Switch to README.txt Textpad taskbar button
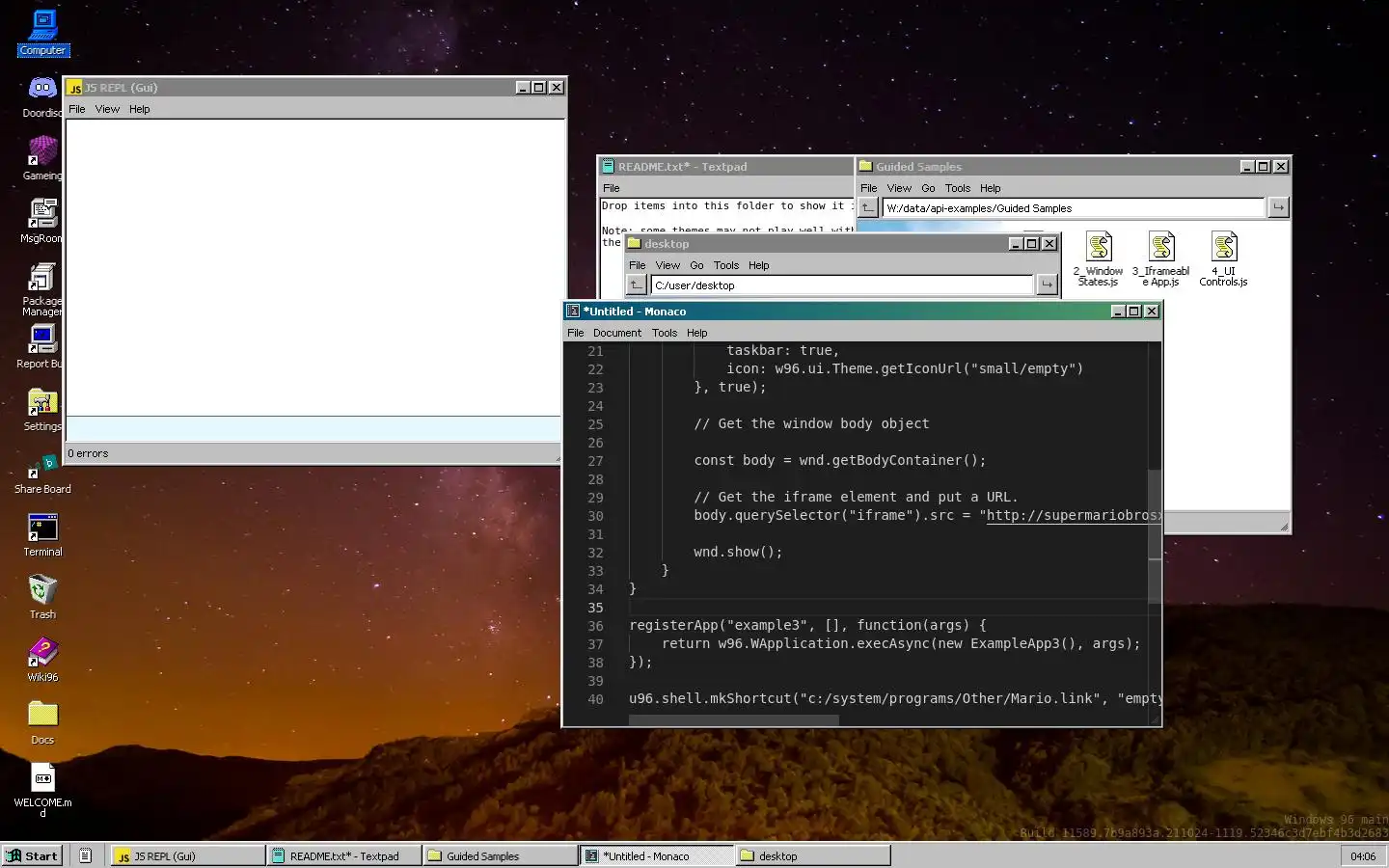Image resolution: width=1389 pixels, height=868 pixels. 344,855
